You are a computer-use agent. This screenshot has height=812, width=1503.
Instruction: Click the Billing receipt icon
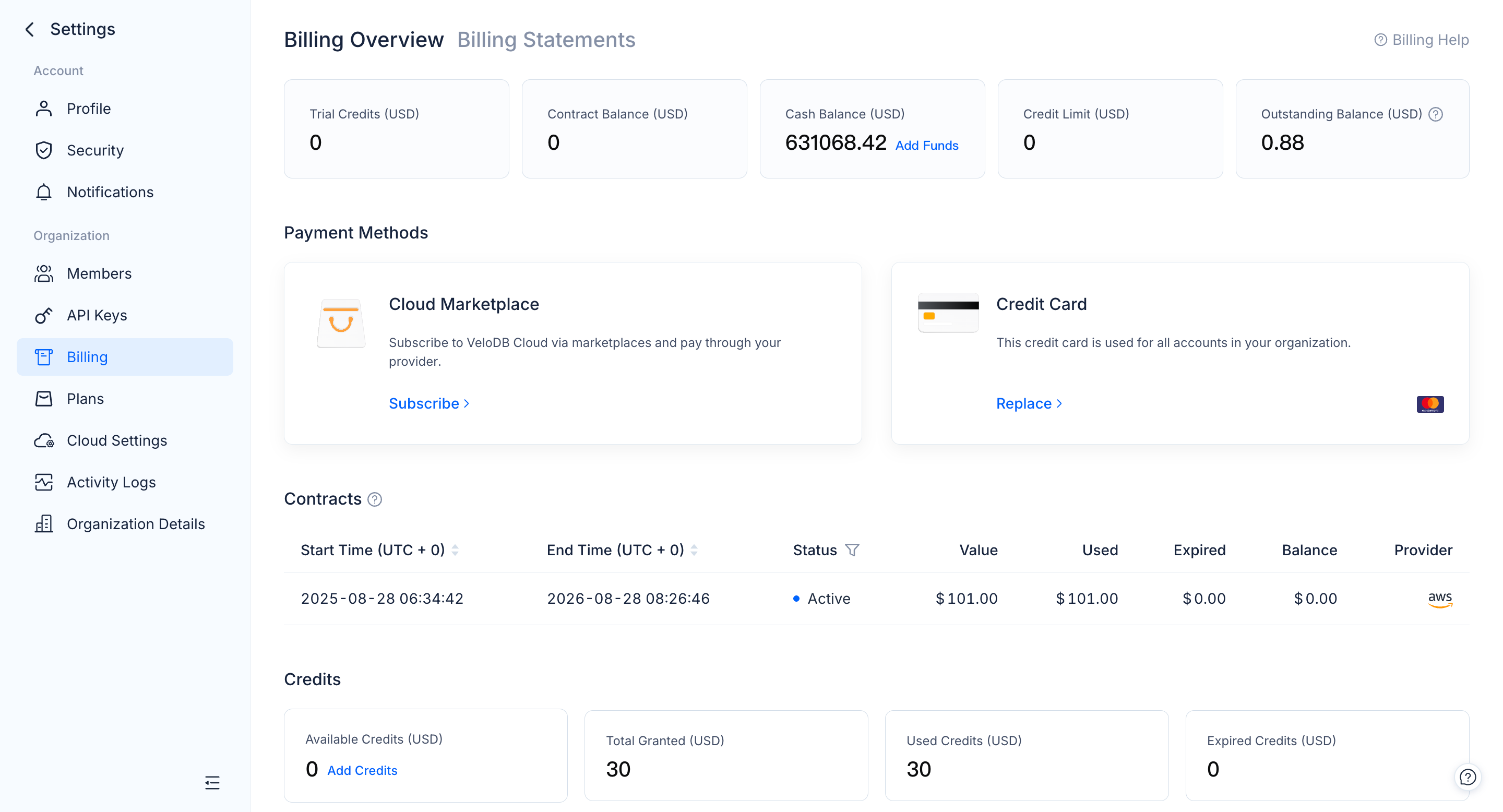click(x=44, y=357)
